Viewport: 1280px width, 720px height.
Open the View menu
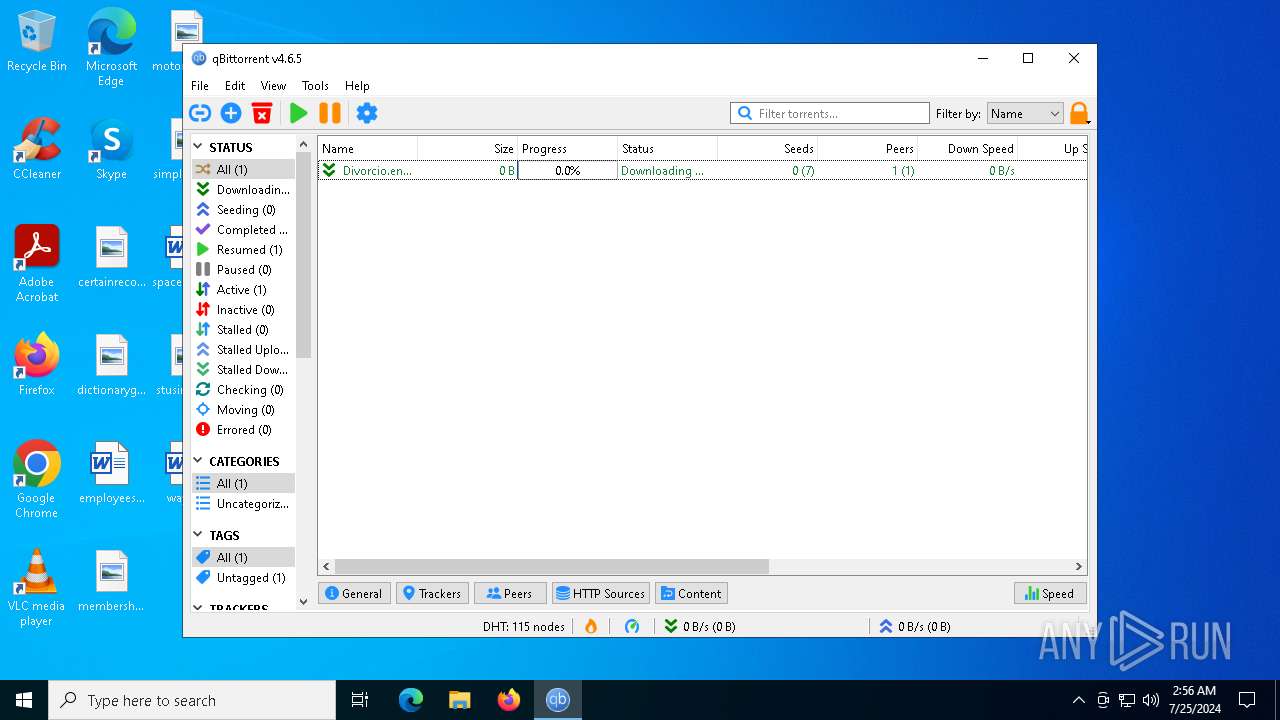pos(273,86)
